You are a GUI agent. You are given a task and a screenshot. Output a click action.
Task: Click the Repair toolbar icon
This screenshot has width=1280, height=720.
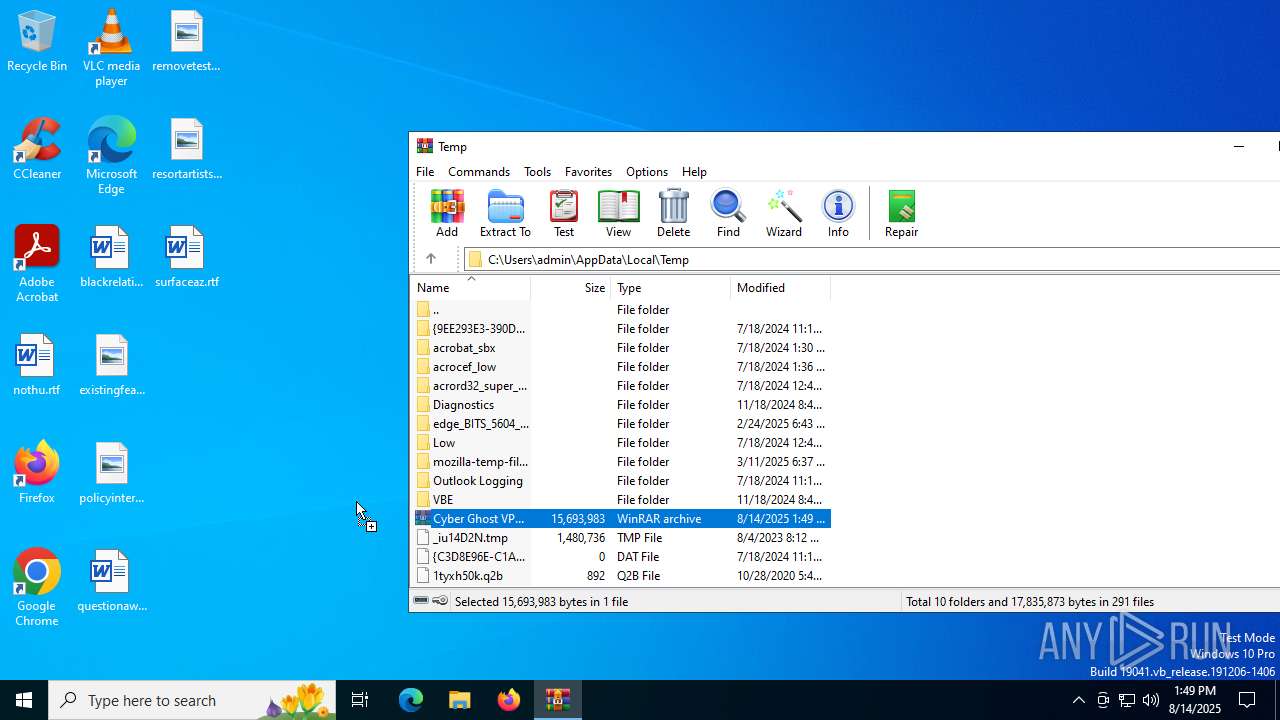point(901,214)
